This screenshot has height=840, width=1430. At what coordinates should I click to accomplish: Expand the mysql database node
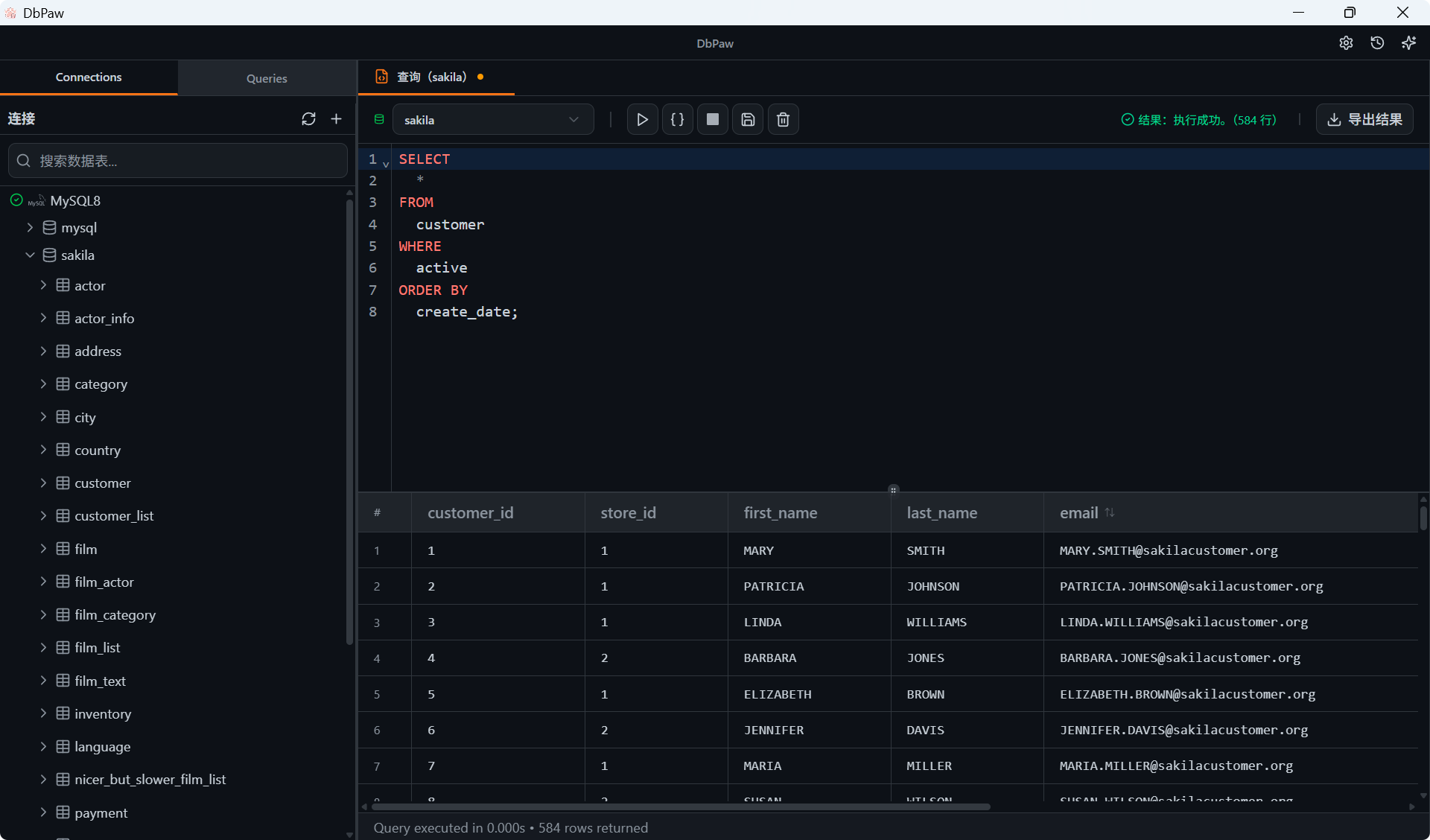[30, 228]
